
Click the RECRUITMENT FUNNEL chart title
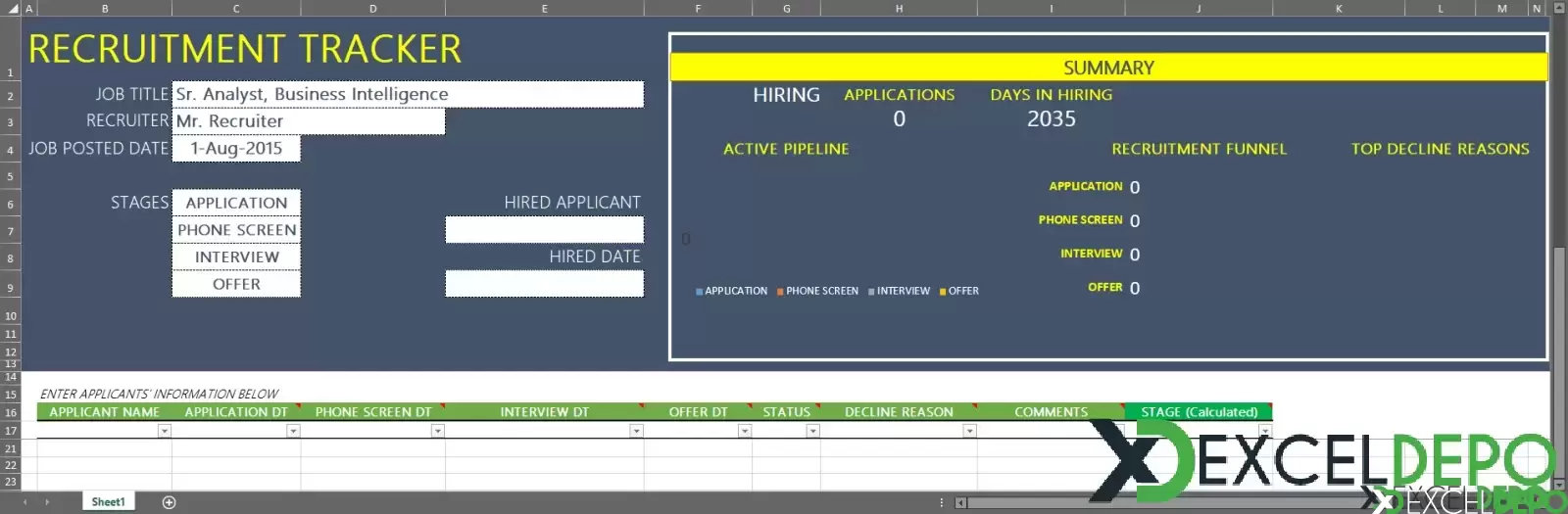pyautogui.click(x=1199, y=149)
